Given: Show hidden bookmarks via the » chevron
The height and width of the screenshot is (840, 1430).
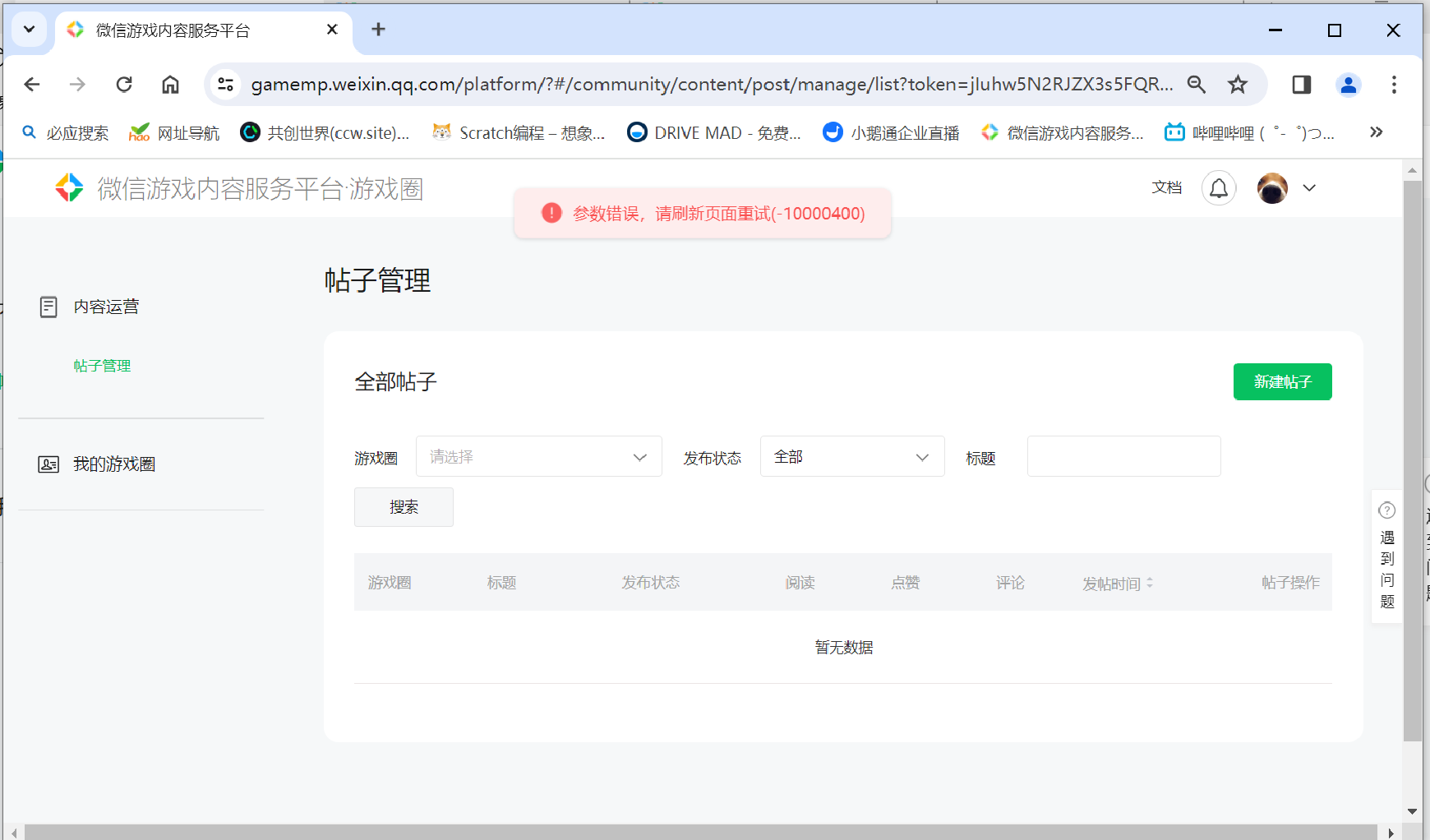Looking at the screenshot, I should coord(1377,132).
